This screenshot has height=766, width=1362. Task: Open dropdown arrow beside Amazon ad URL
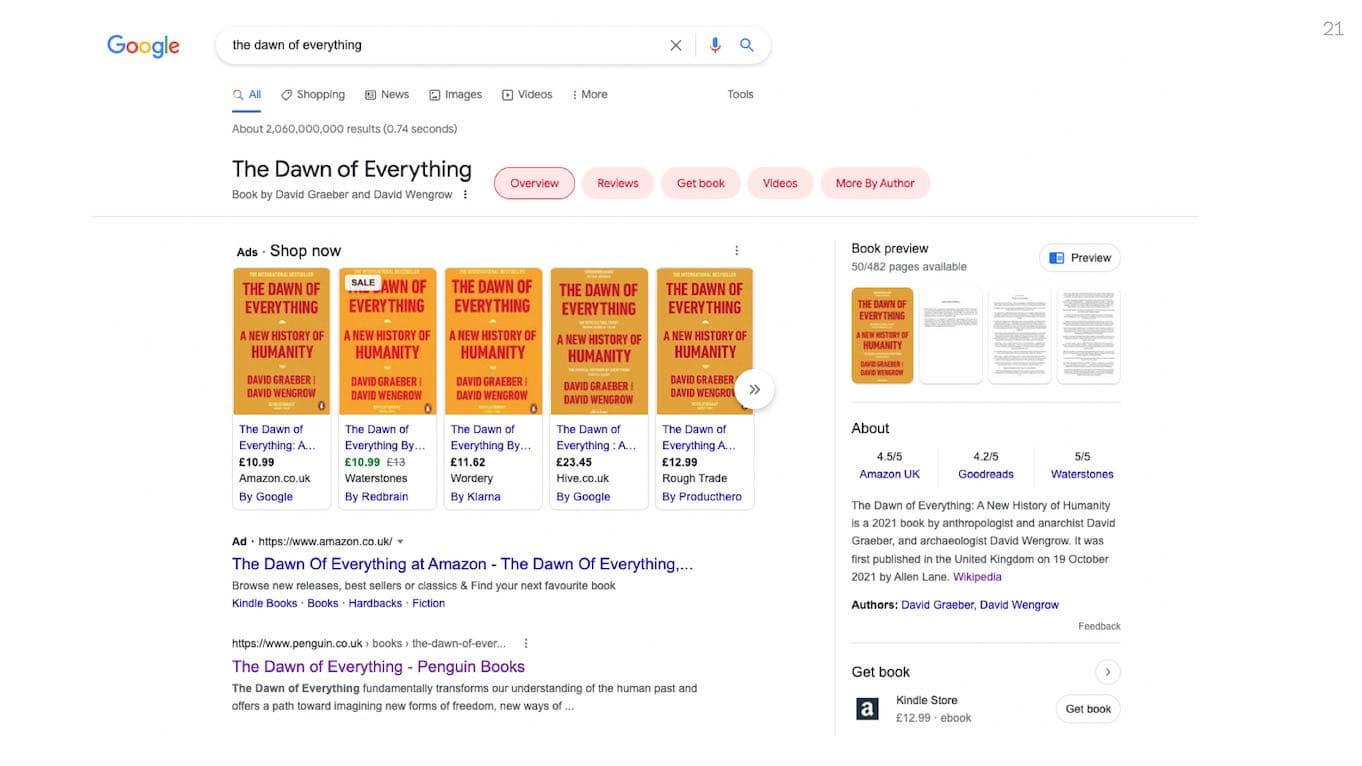click(400, 542)
